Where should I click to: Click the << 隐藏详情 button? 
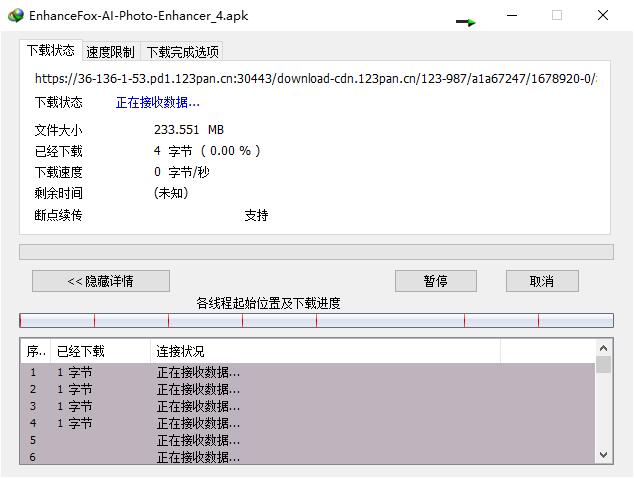[100, 281]
